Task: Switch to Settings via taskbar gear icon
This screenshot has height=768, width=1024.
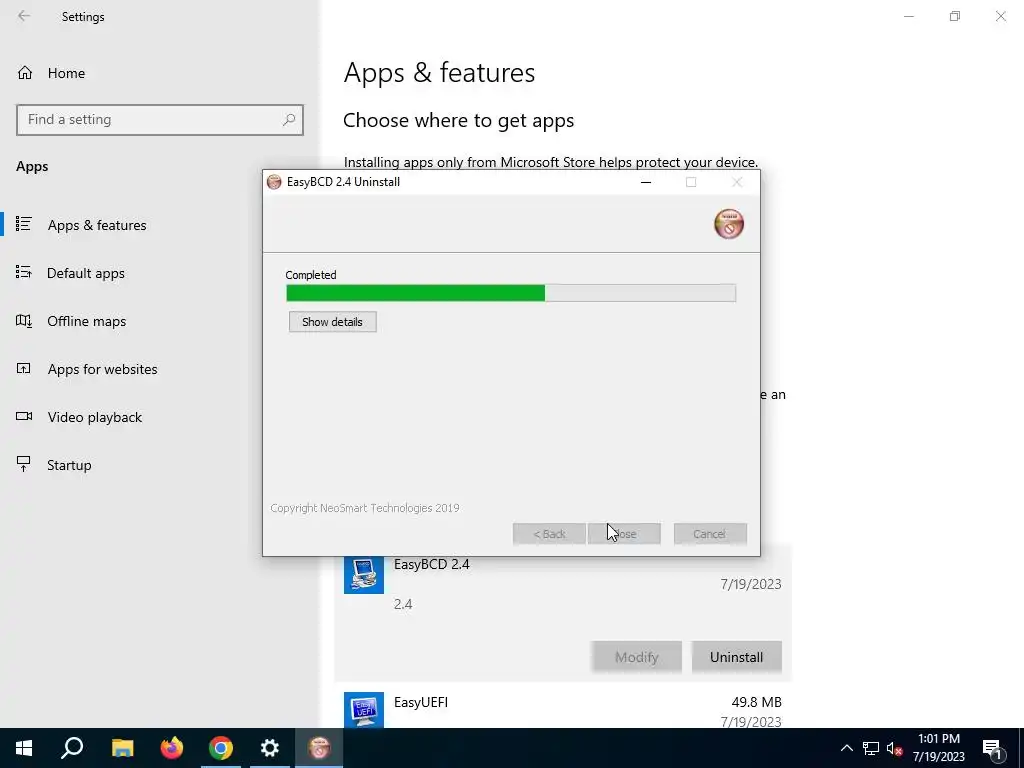Action: [270, 748]
